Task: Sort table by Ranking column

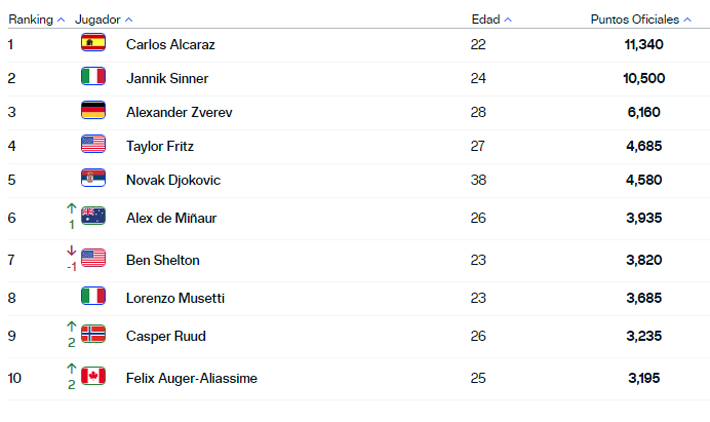Action: 37,19
